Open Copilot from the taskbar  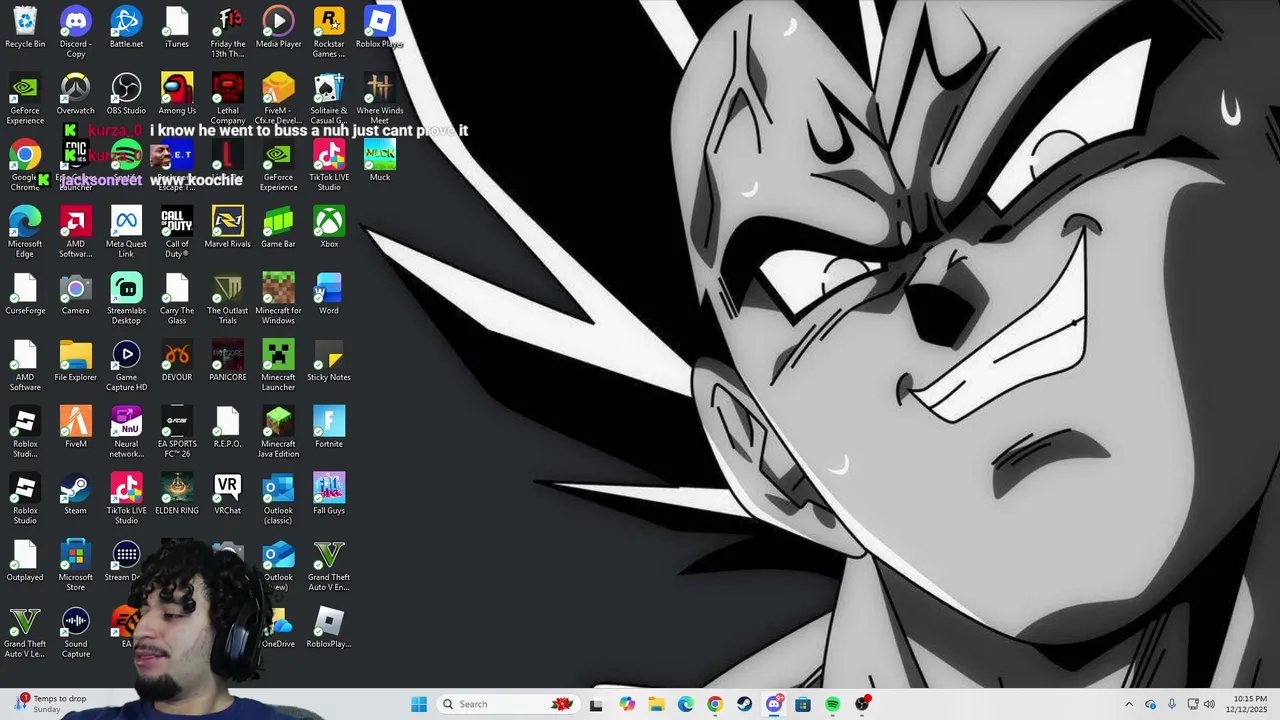pos(626,704)
